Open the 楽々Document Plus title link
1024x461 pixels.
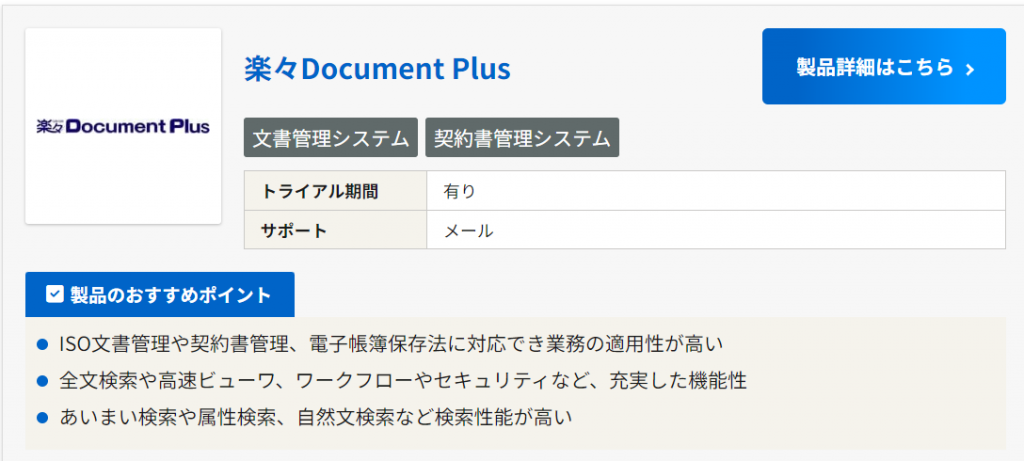(x=377, y=68)
